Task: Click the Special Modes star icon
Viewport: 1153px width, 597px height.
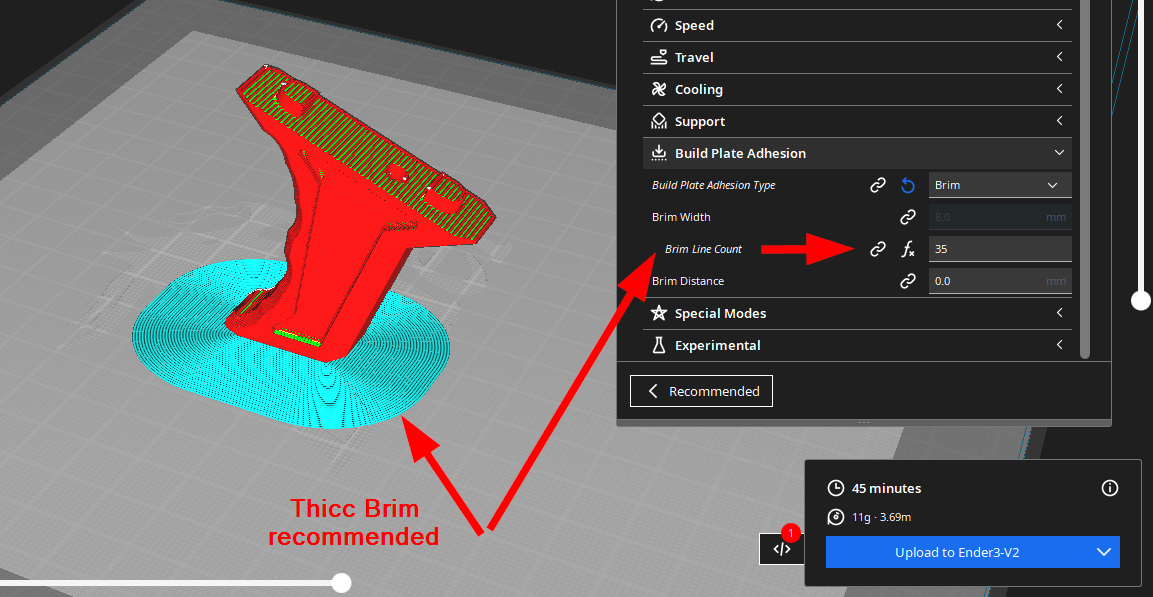Action: pyautogui.click(x=659, y=314)
